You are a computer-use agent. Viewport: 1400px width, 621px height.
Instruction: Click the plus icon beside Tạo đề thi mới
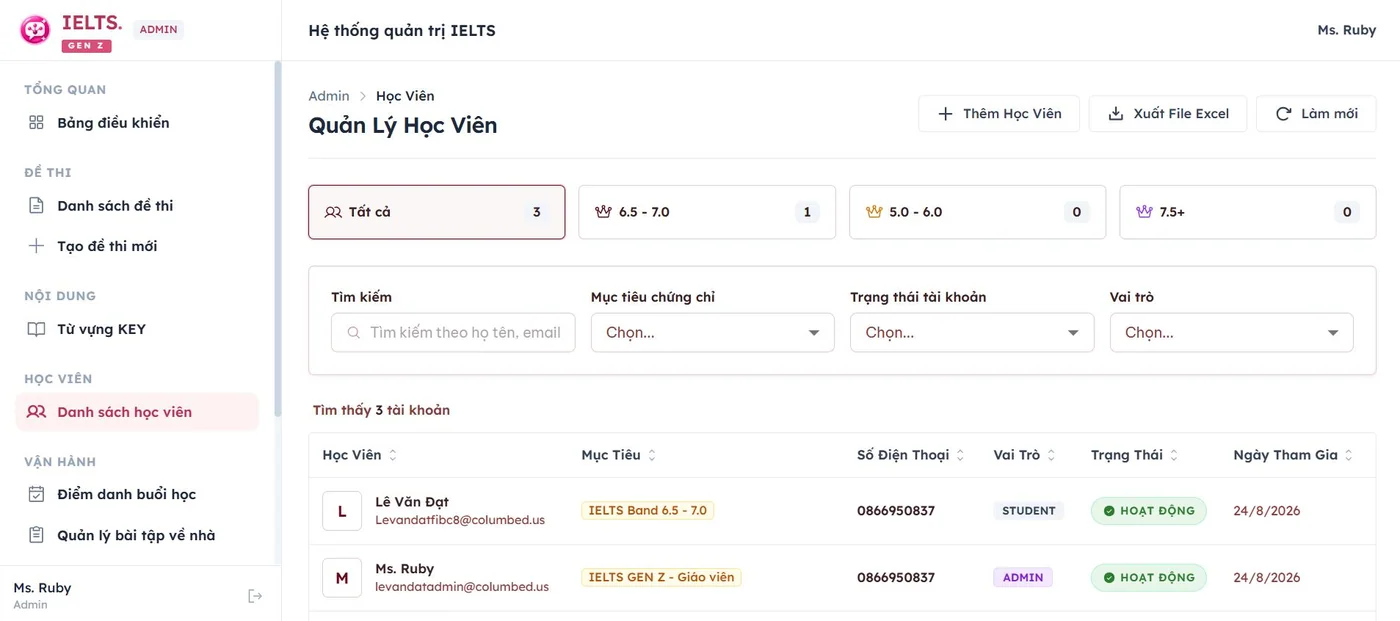pyautogui.click(x=36, y=246)
